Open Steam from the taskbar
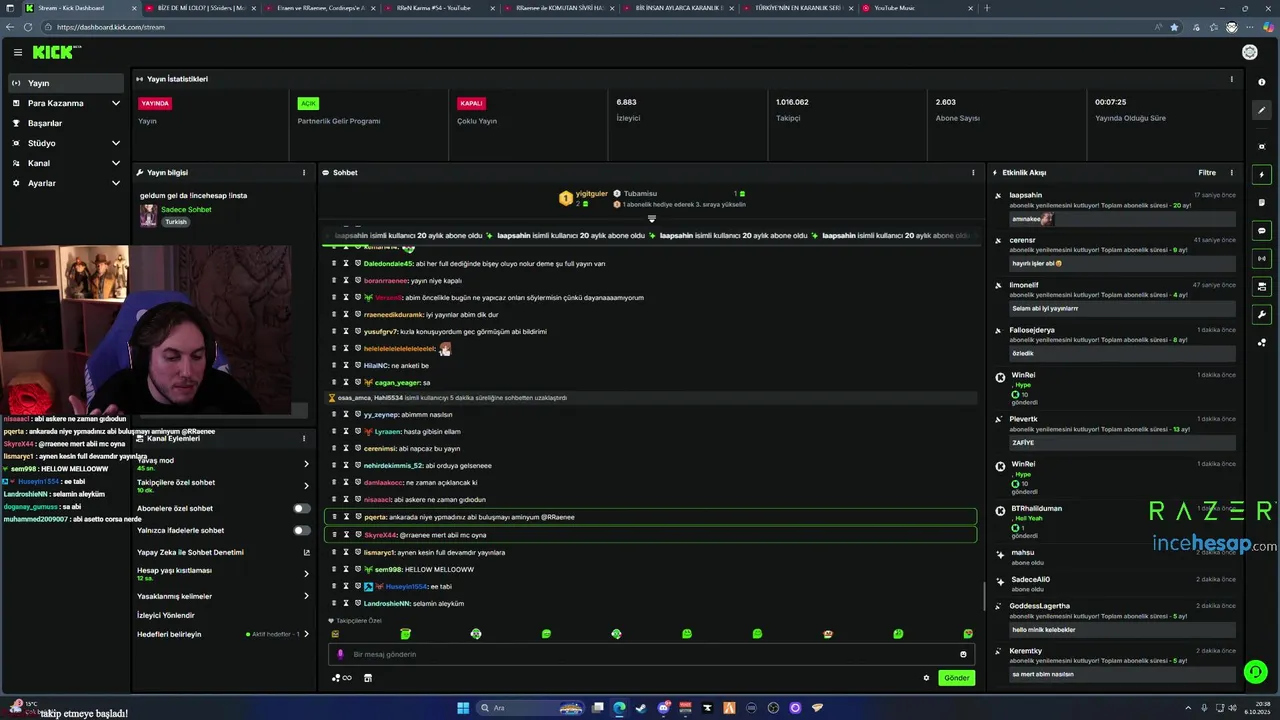Image resolution: width=1280 pixels, height=720 pixels. pyautogui.click(x=641, y=708)
